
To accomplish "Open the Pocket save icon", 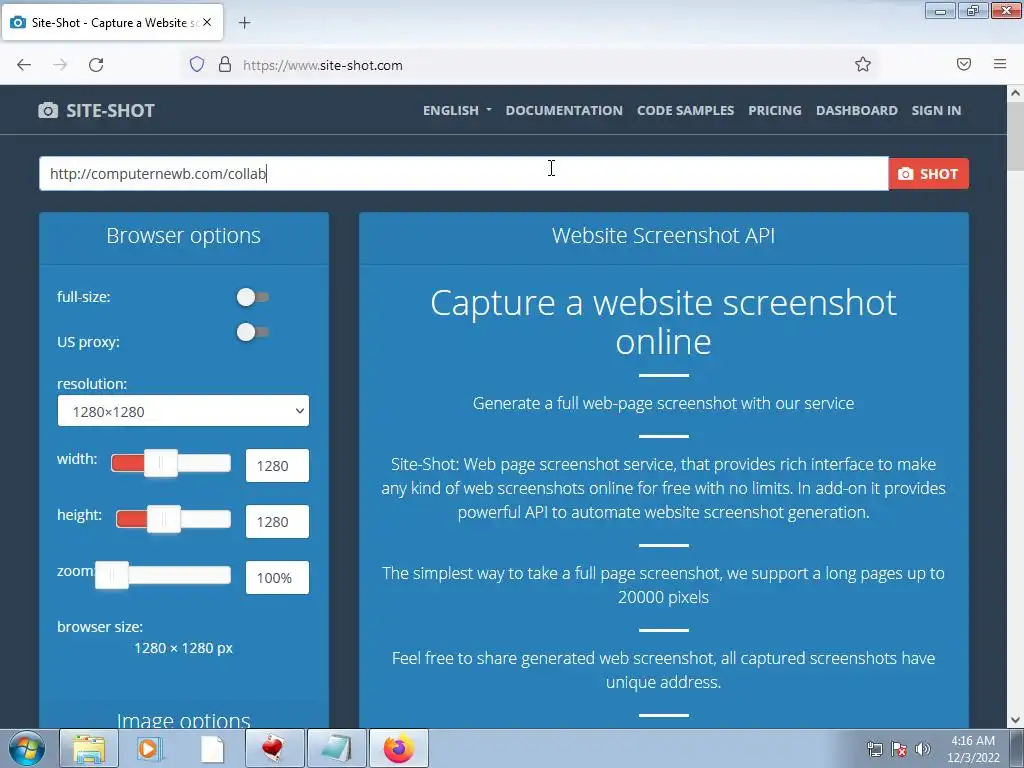I will click(x=964, y=64).
